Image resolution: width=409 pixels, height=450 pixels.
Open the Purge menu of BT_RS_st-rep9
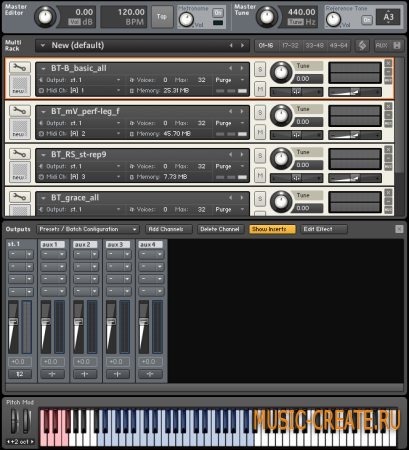[230, 166]
